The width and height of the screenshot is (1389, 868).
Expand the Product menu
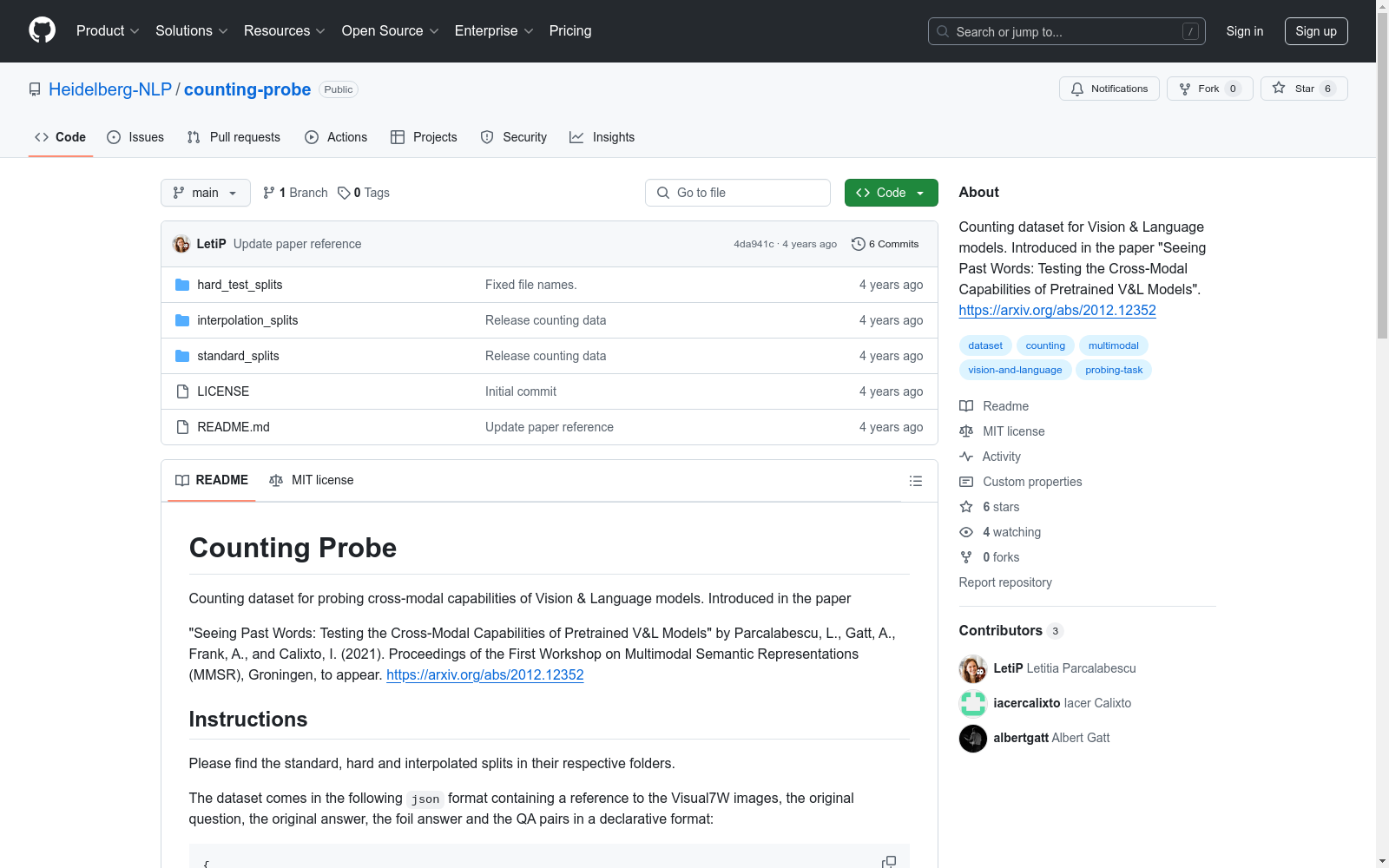click(108, 30)
